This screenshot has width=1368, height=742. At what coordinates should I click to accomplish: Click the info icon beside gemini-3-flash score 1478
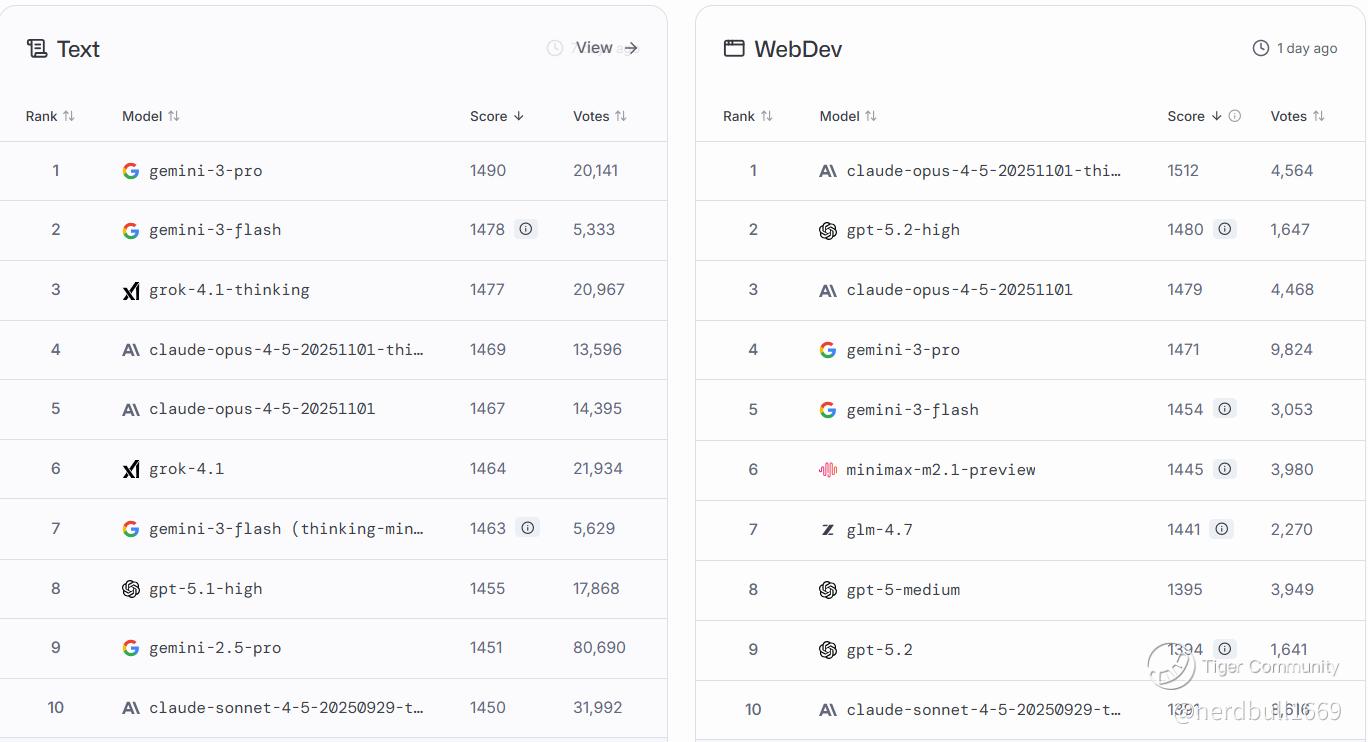[526, 229]
